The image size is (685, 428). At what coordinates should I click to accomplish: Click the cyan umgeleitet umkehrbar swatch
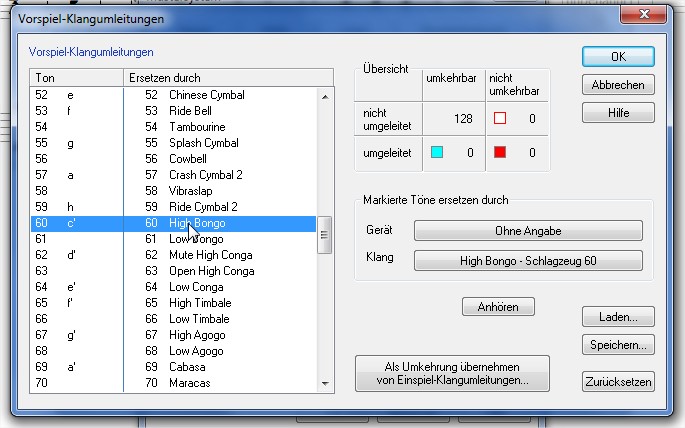click(x=437, y=153)
